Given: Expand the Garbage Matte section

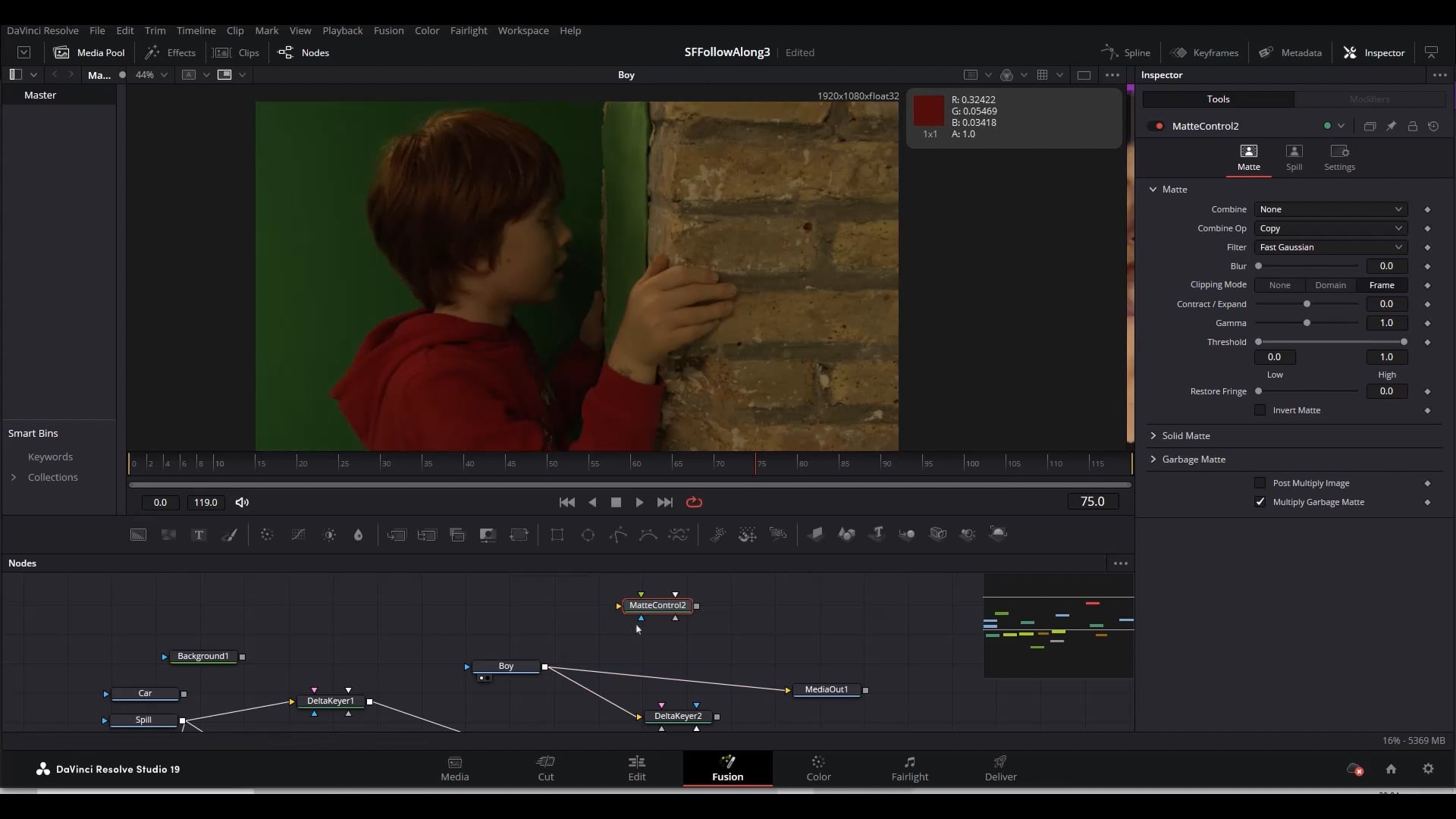Looking at the screenshot, I should [x=1153, y=460].
